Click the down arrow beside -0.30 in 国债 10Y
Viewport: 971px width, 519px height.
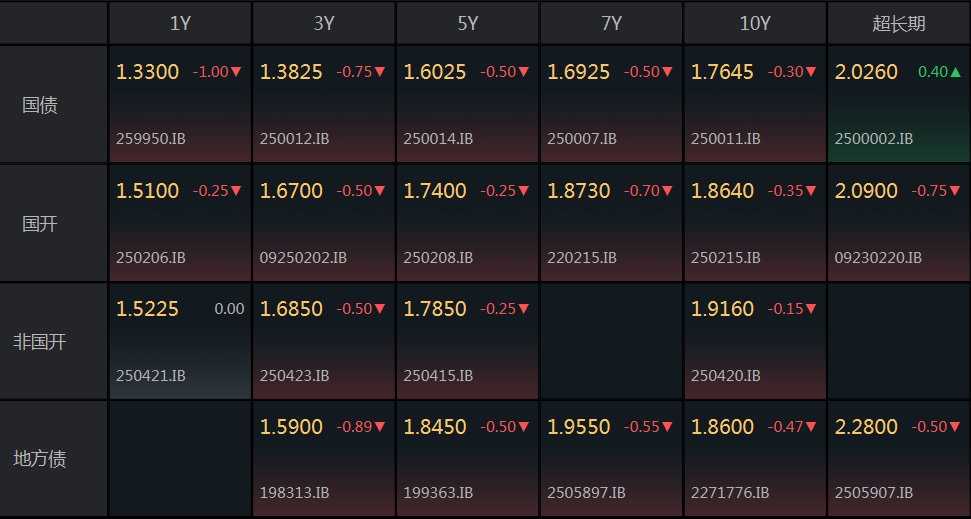[x=811, y=72]
